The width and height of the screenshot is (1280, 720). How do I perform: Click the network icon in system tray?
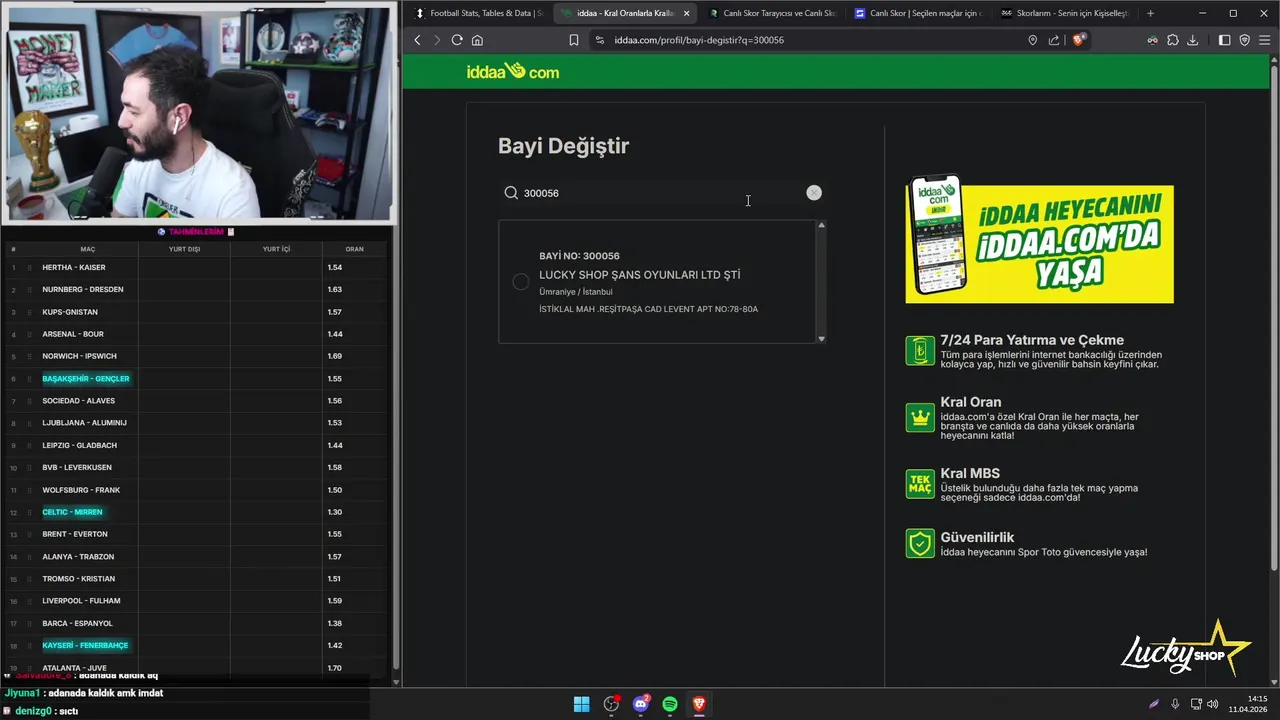[1195, 704]
